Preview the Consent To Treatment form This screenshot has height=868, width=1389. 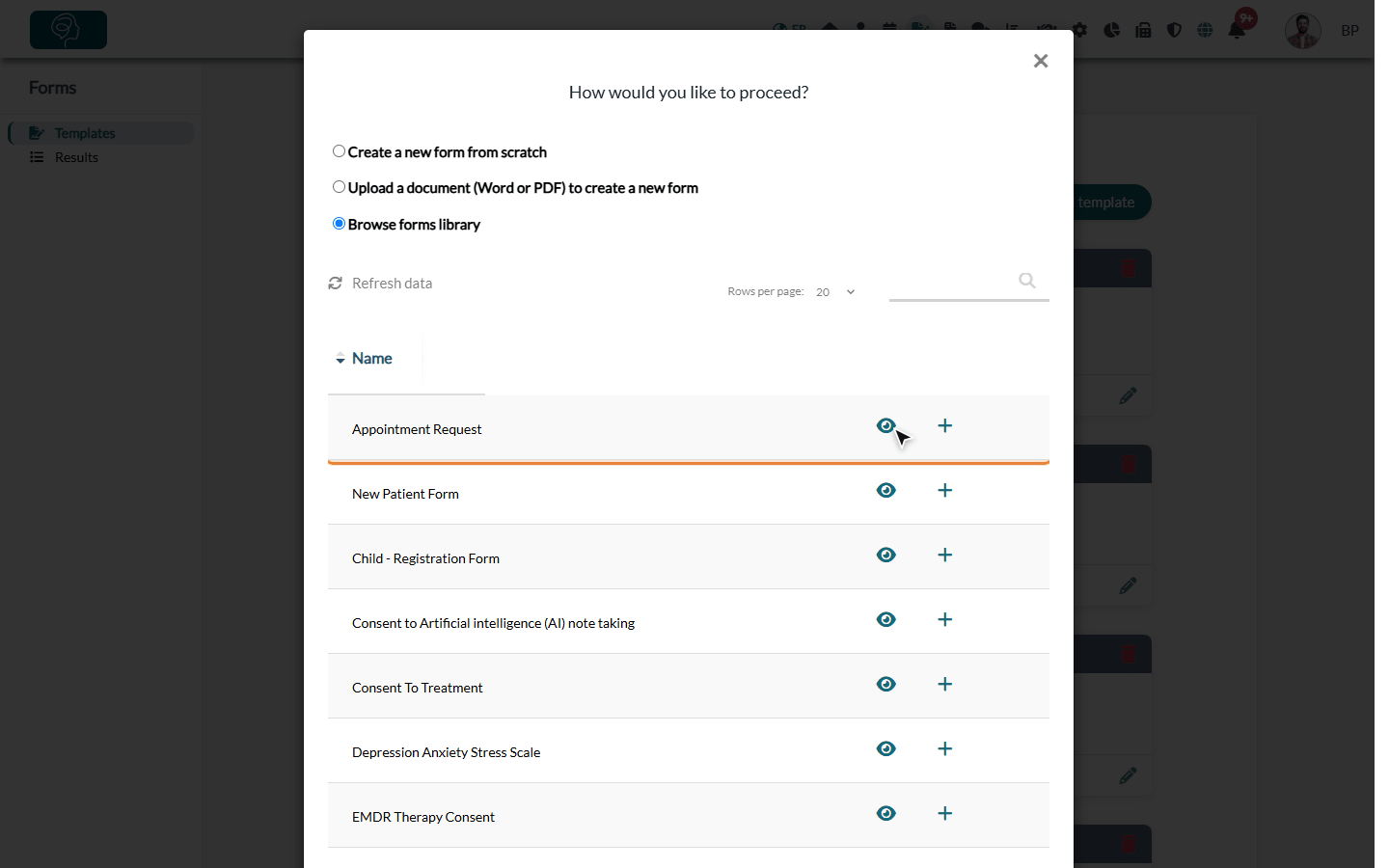click(885, 684)
